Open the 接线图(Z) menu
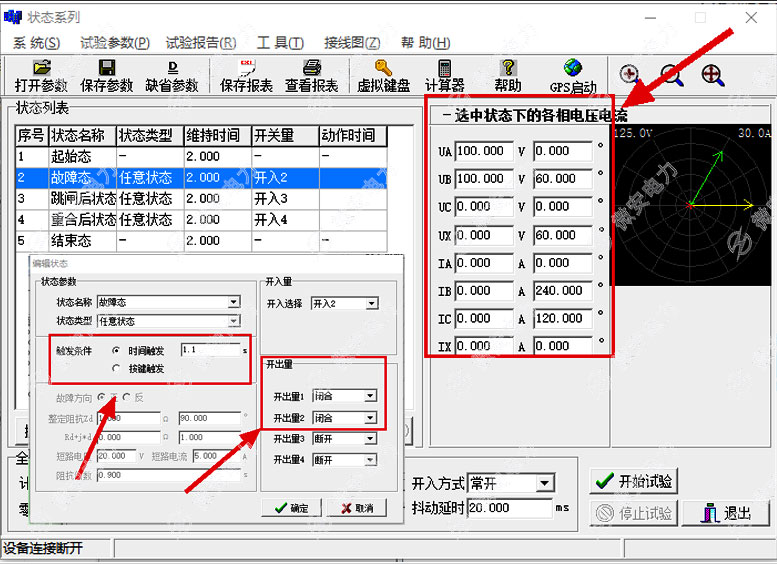 (351, 43)
